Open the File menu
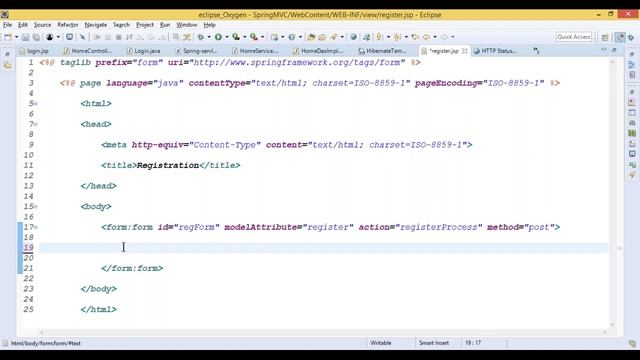640x360 pixels. pos(7,25)
